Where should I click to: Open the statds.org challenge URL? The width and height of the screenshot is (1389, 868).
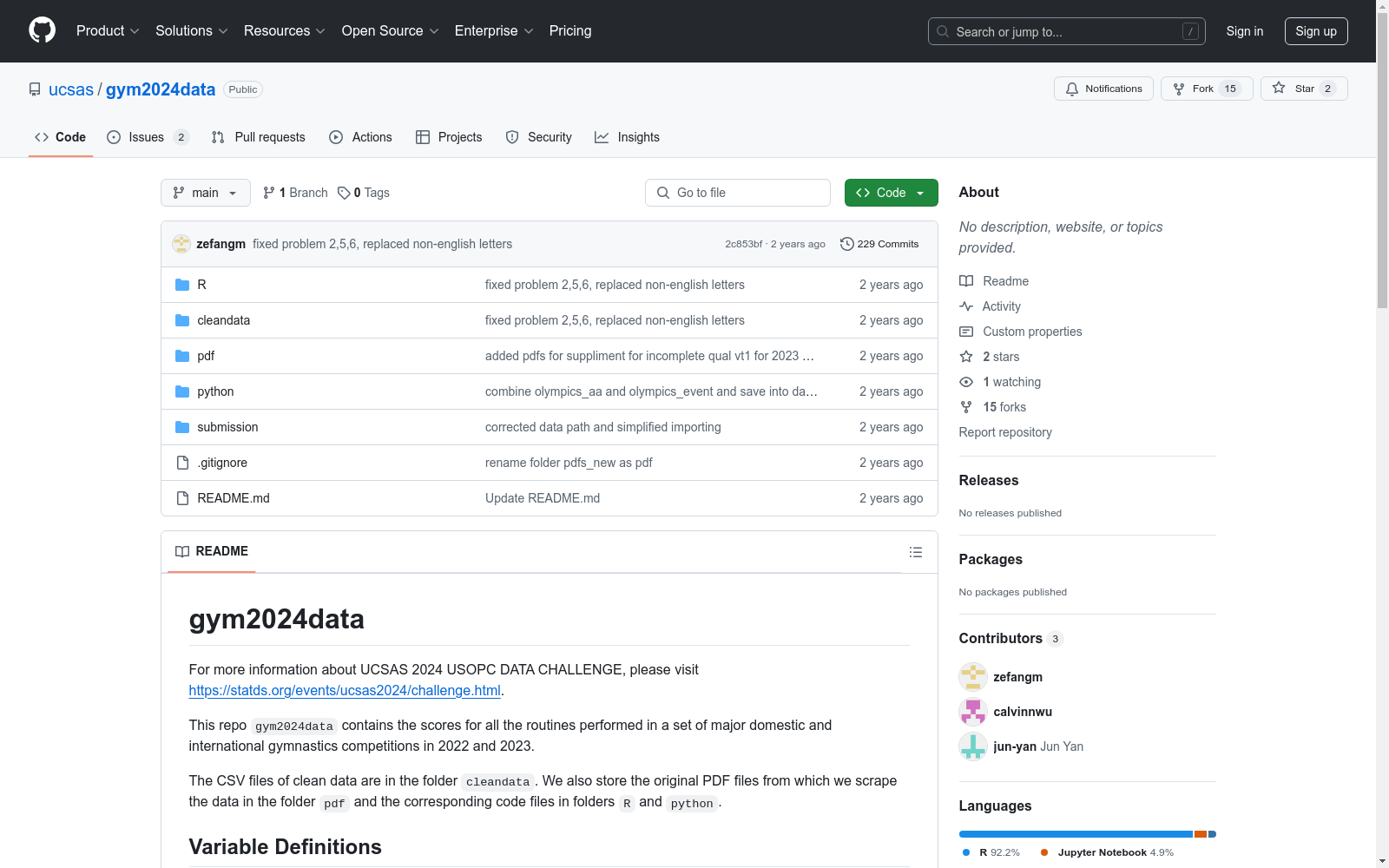tap(345, 691)
